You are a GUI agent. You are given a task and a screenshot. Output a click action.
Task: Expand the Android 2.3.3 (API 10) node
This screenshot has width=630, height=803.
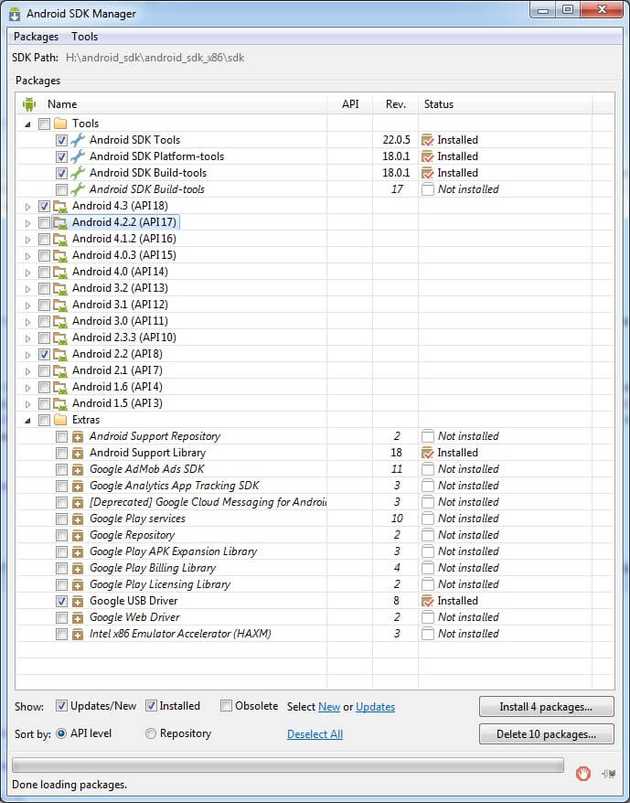point(28,338)
